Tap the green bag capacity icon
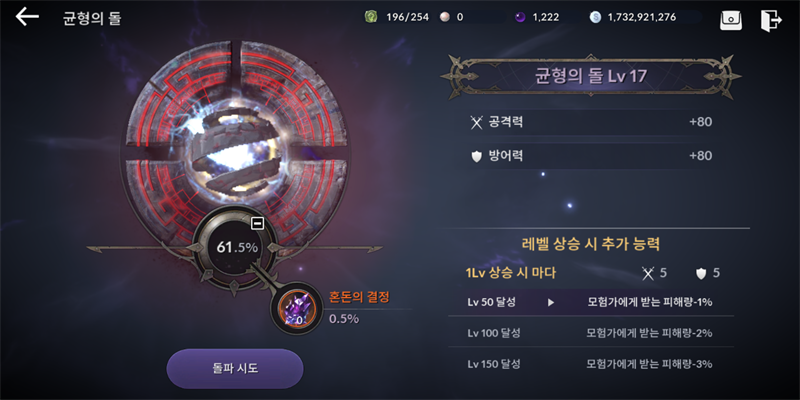 click(x=371, y=17)
